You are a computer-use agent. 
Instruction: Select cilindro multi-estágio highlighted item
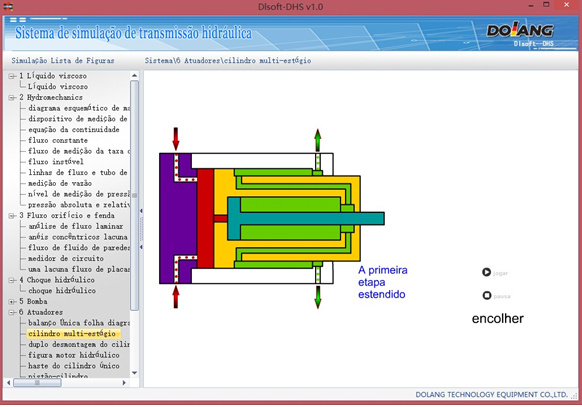click(72, 334)
